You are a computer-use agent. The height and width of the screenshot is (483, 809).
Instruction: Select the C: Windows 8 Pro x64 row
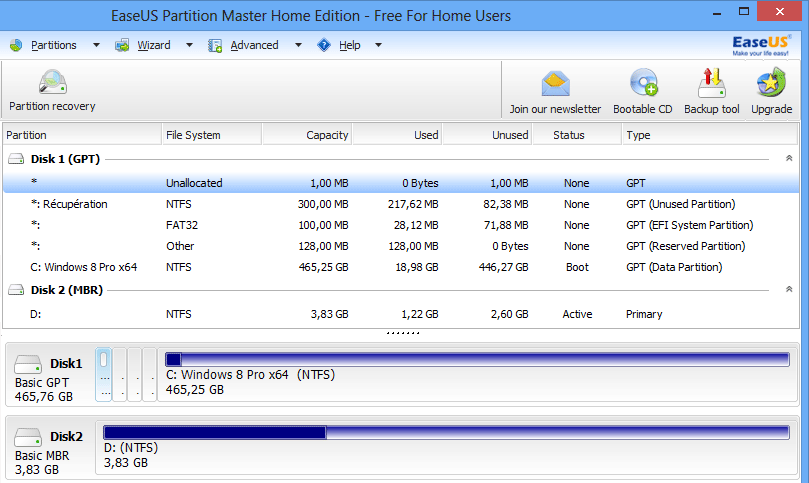tap(401, 267)
